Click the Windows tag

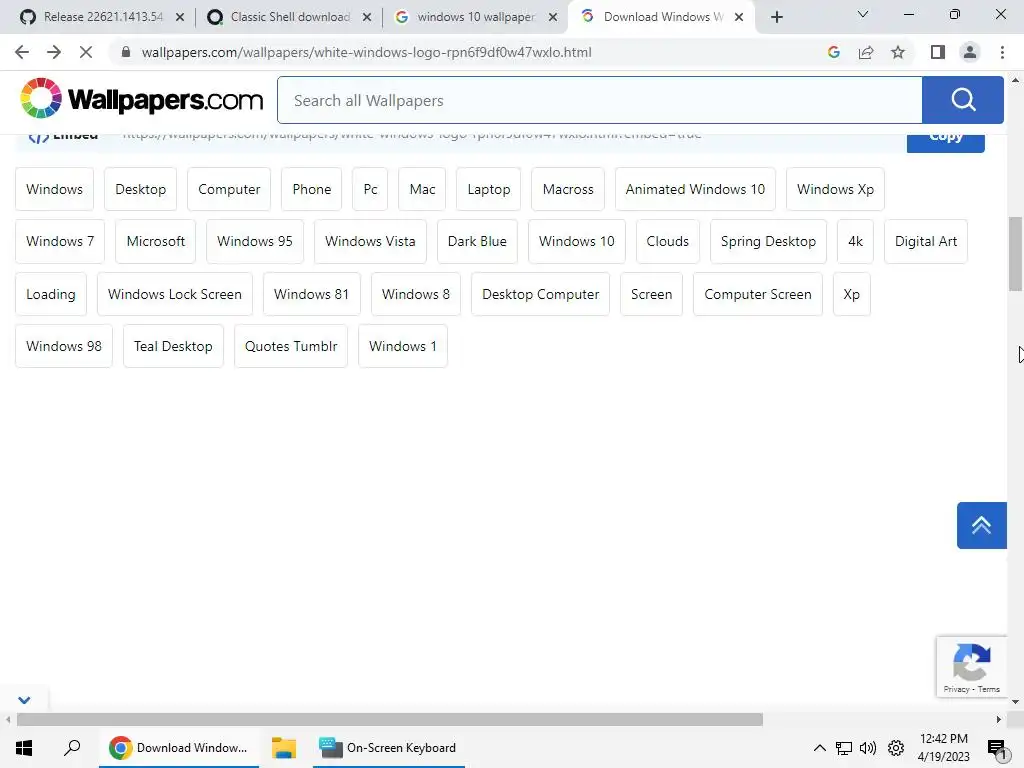[x=54, y=189]
